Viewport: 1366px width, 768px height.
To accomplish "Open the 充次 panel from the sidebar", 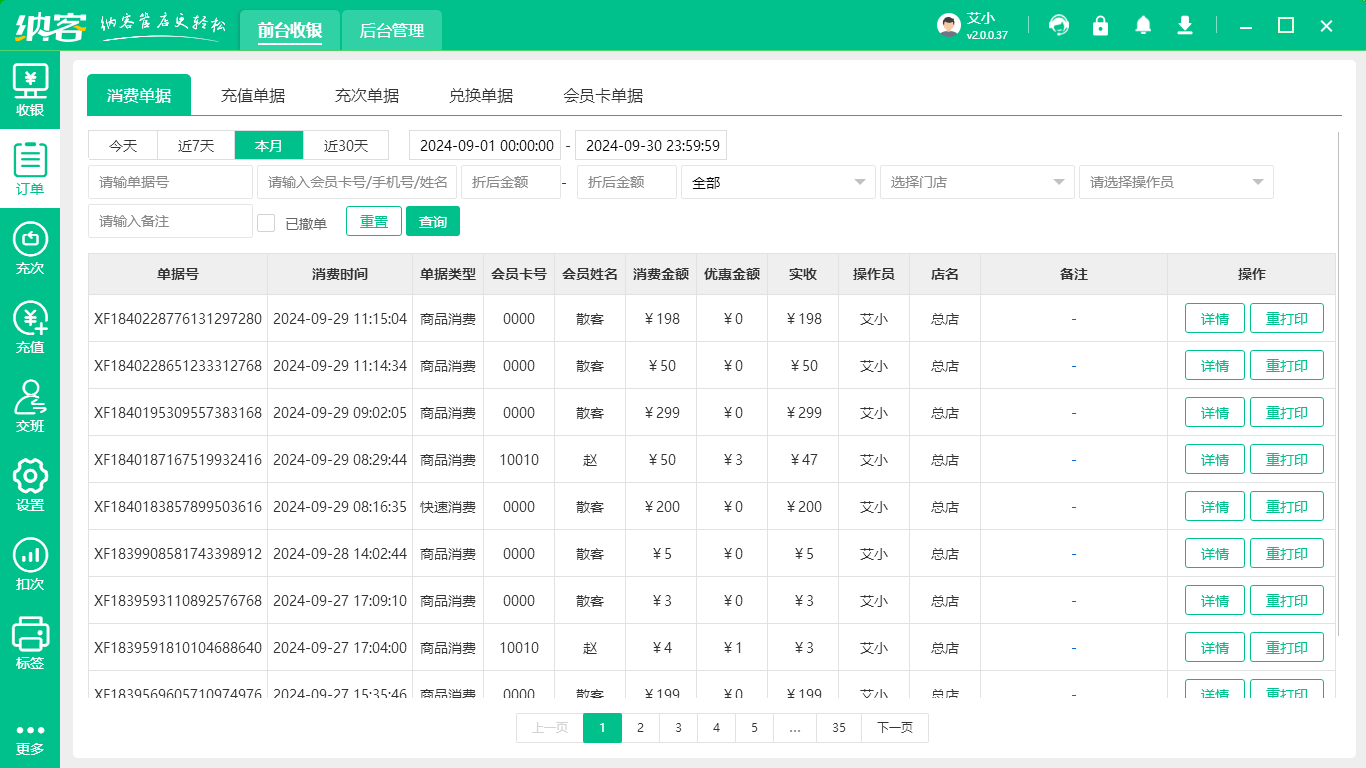I will [x=30, y=250].
